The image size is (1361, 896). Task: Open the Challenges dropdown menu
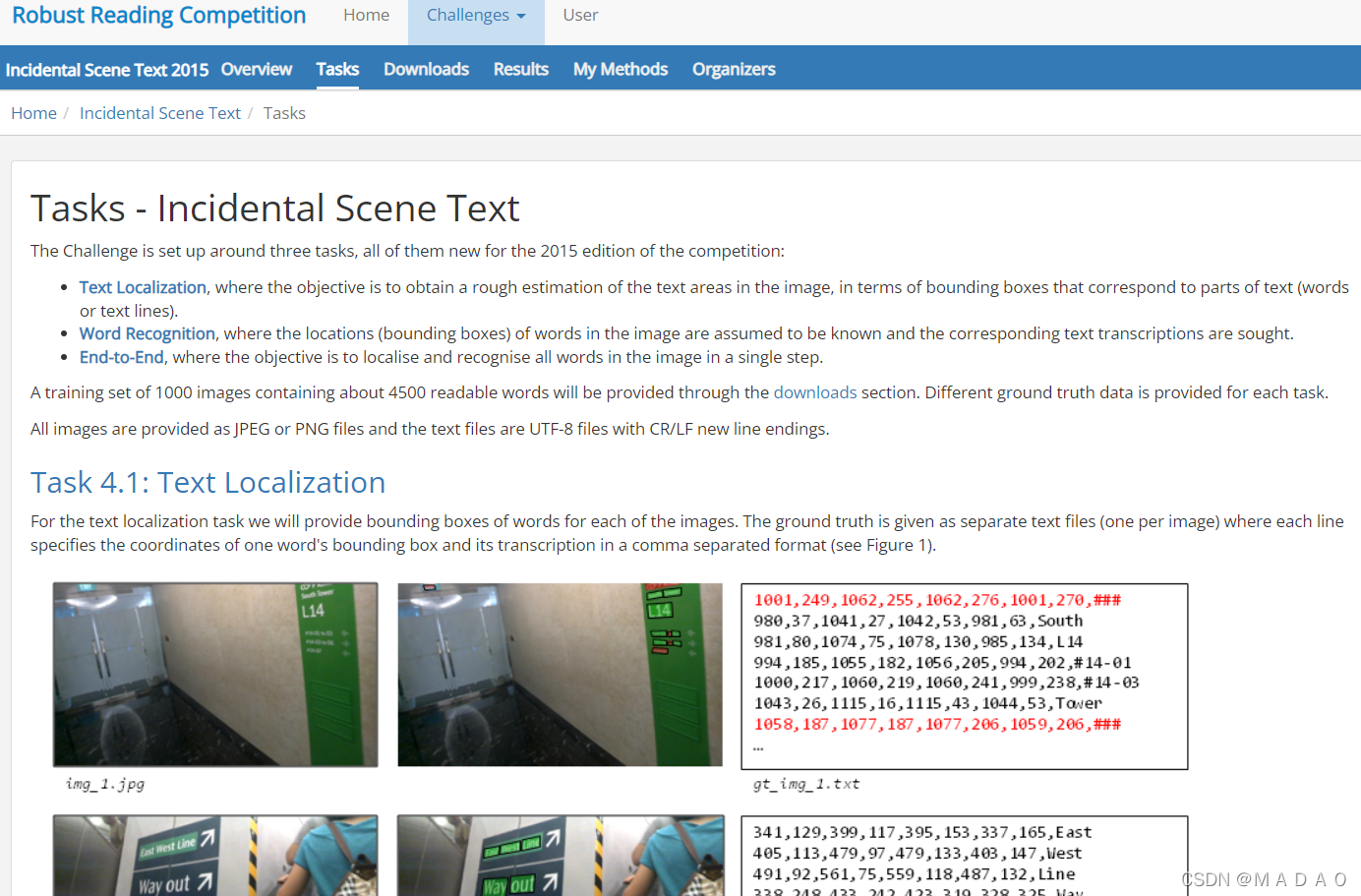click(467, 15)
